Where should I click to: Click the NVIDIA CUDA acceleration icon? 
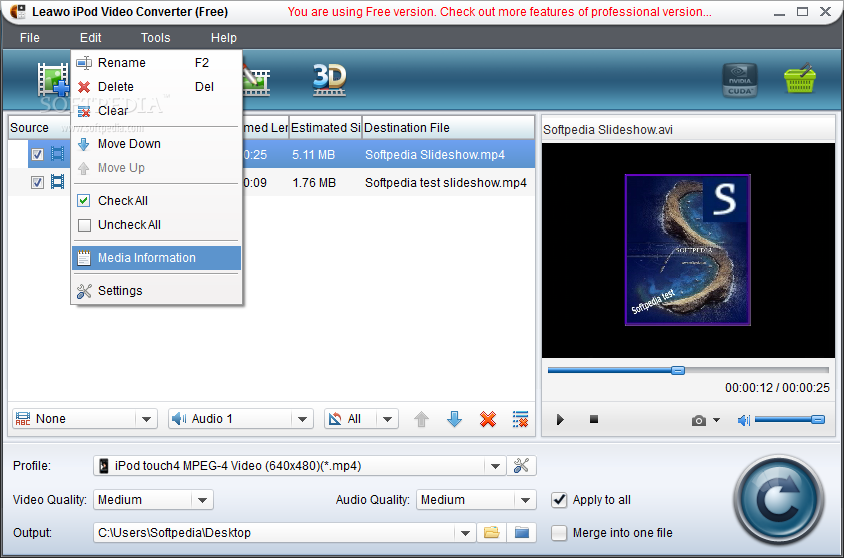click(x=740, y=81)
